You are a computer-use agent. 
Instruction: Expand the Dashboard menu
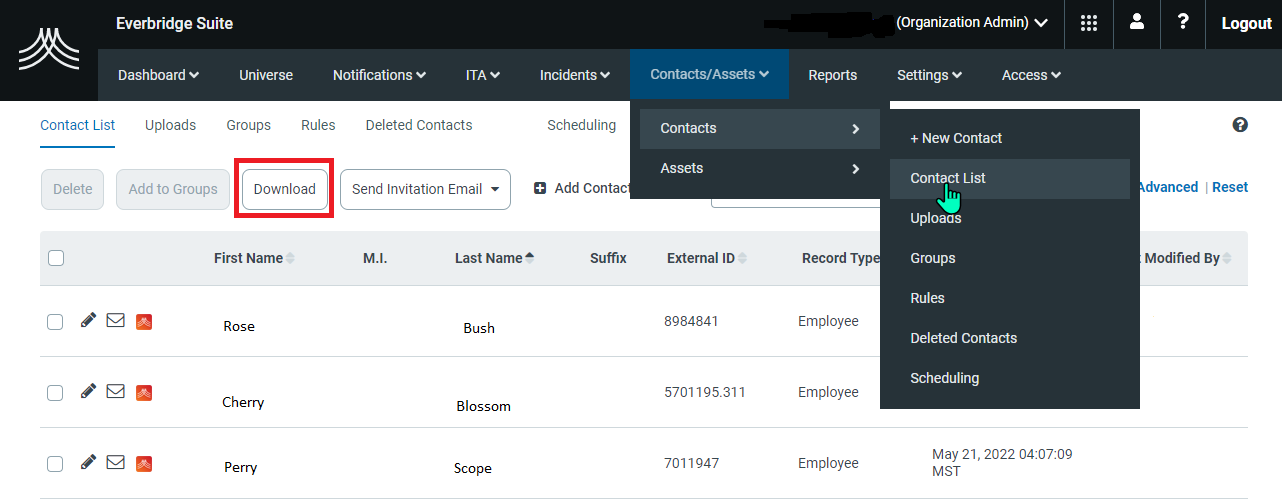(x=158, y=75)
